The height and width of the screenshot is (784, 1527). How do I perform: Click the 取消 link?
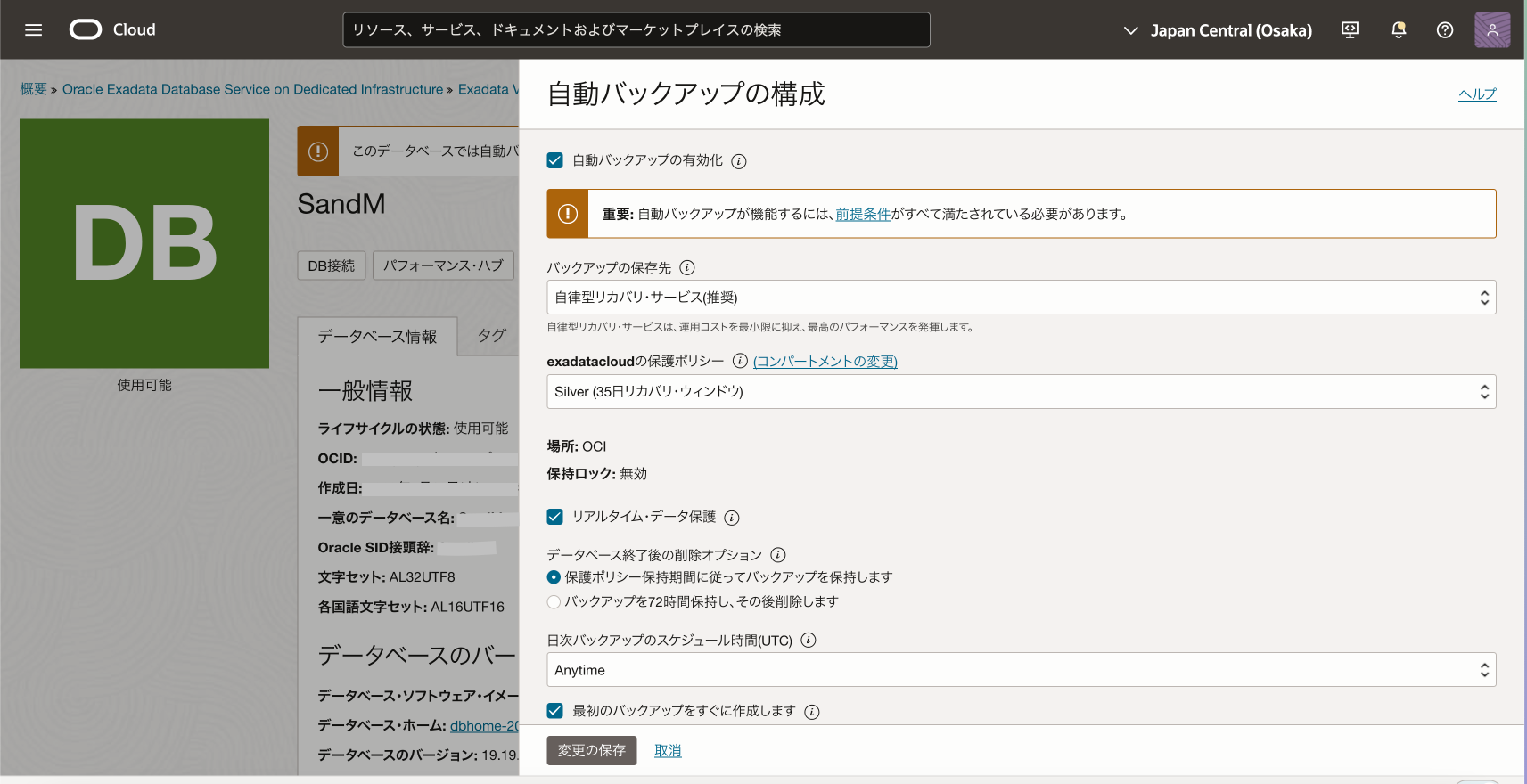(668, 751)
